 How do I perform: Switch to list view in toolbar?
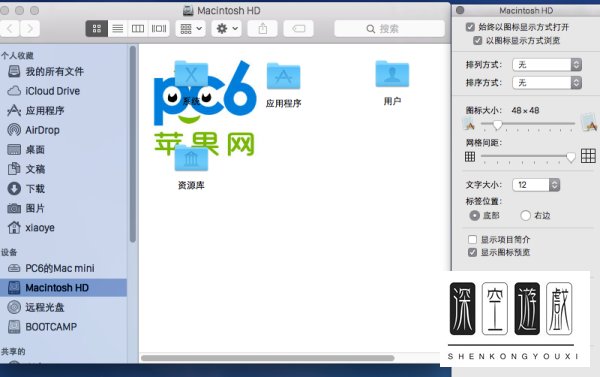(118, 29)
